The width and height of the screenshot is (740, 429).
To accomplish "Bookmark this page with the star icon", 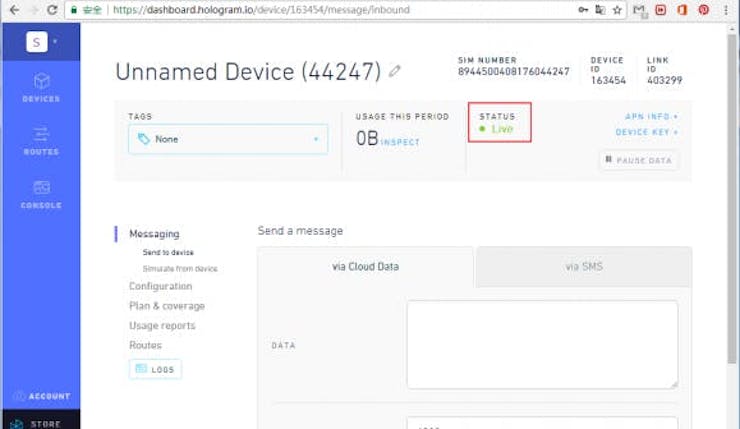I will coord(617,10).
